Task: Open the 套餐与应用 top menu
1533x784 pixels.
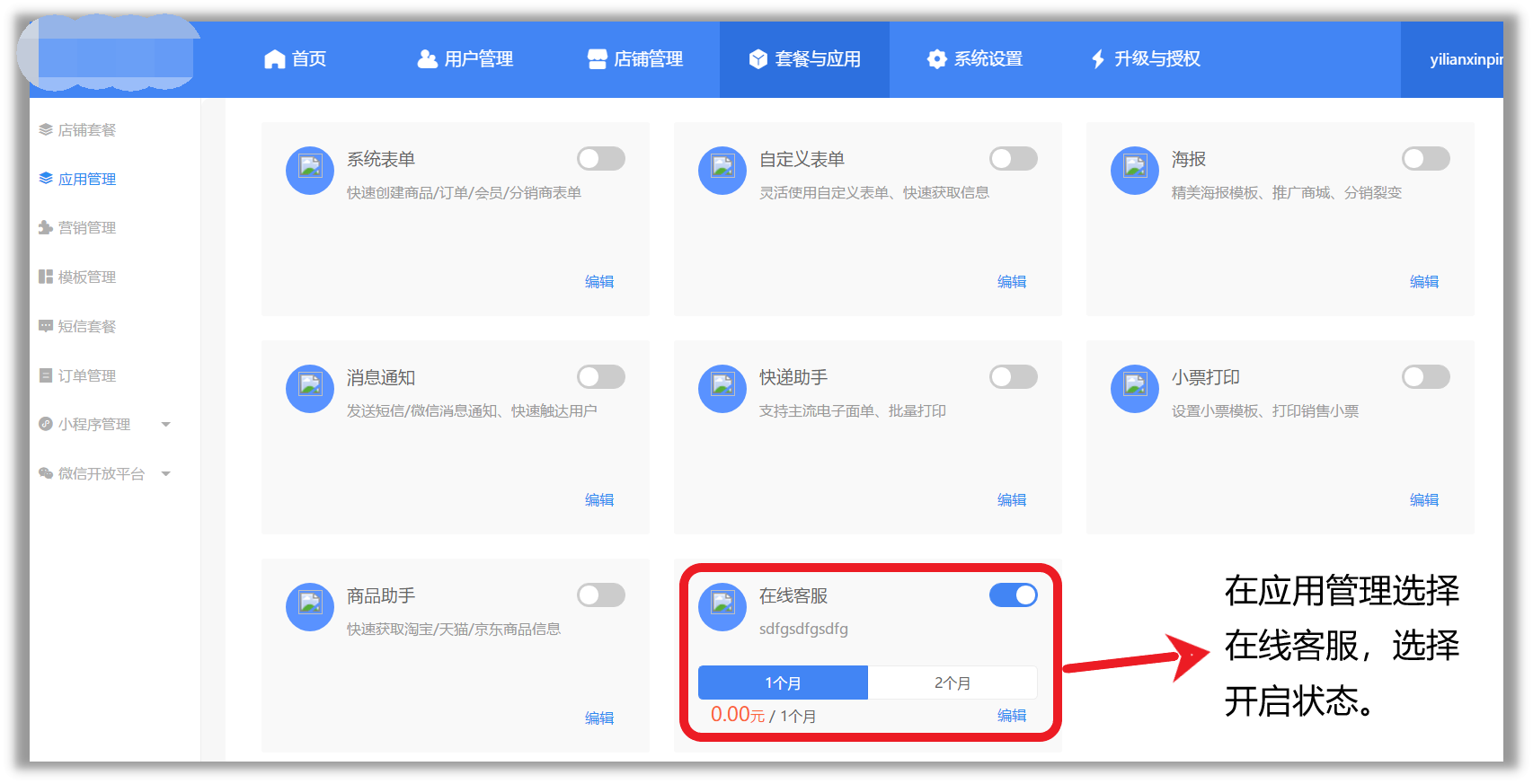Action: pos(804,59)
